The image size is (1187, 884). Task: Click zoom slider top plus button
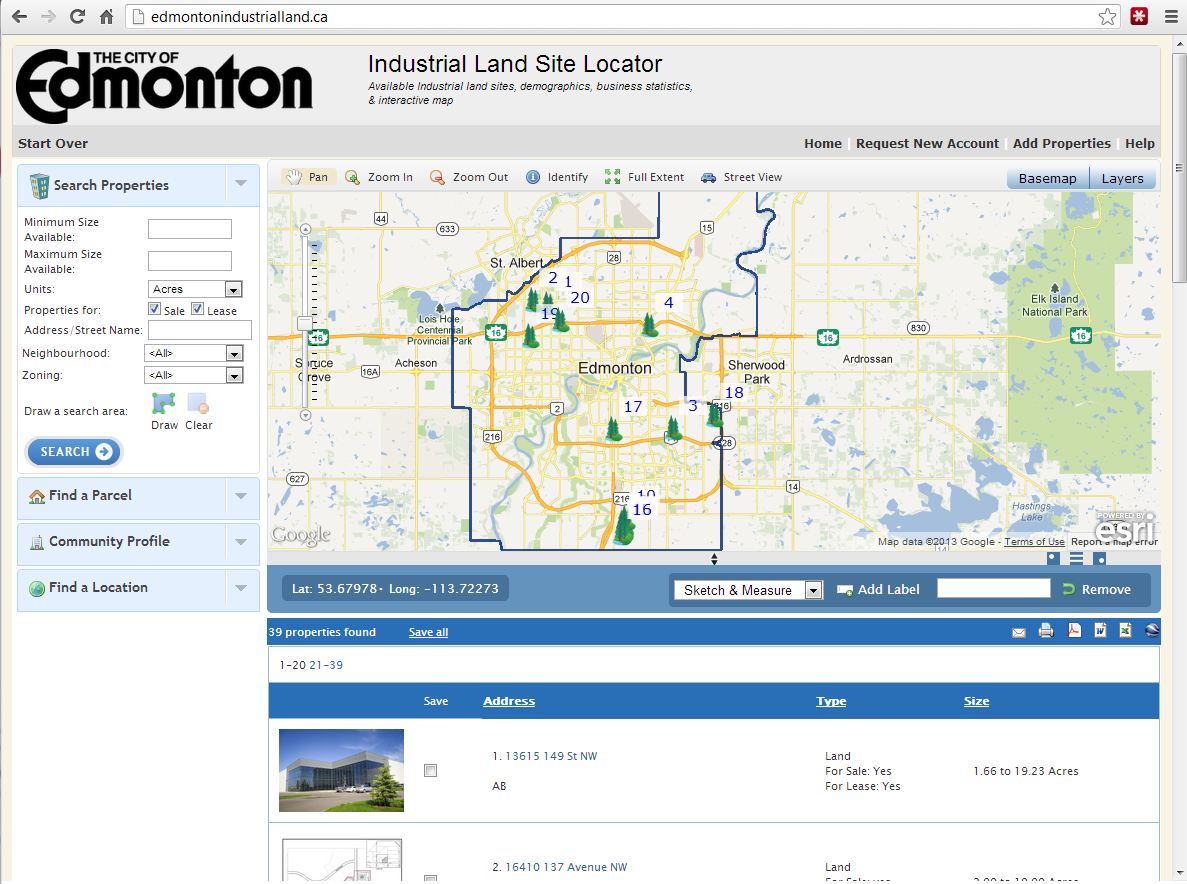[x=305, y=229]
